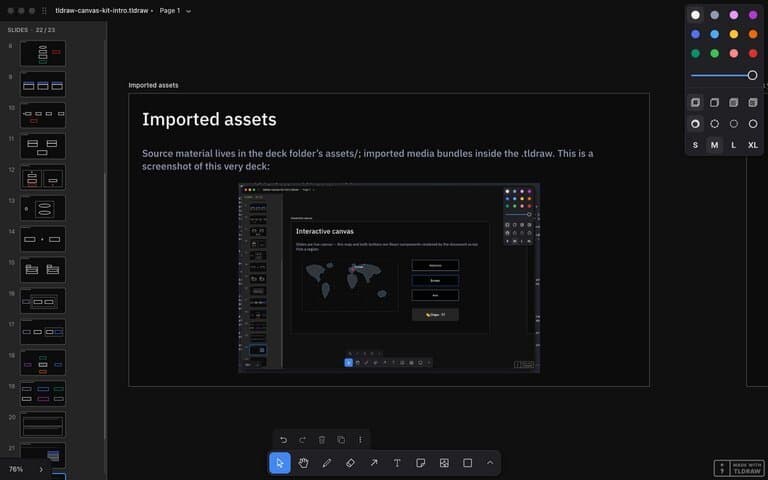Select the second fill style option
The image size is (768, 480).
715,102
